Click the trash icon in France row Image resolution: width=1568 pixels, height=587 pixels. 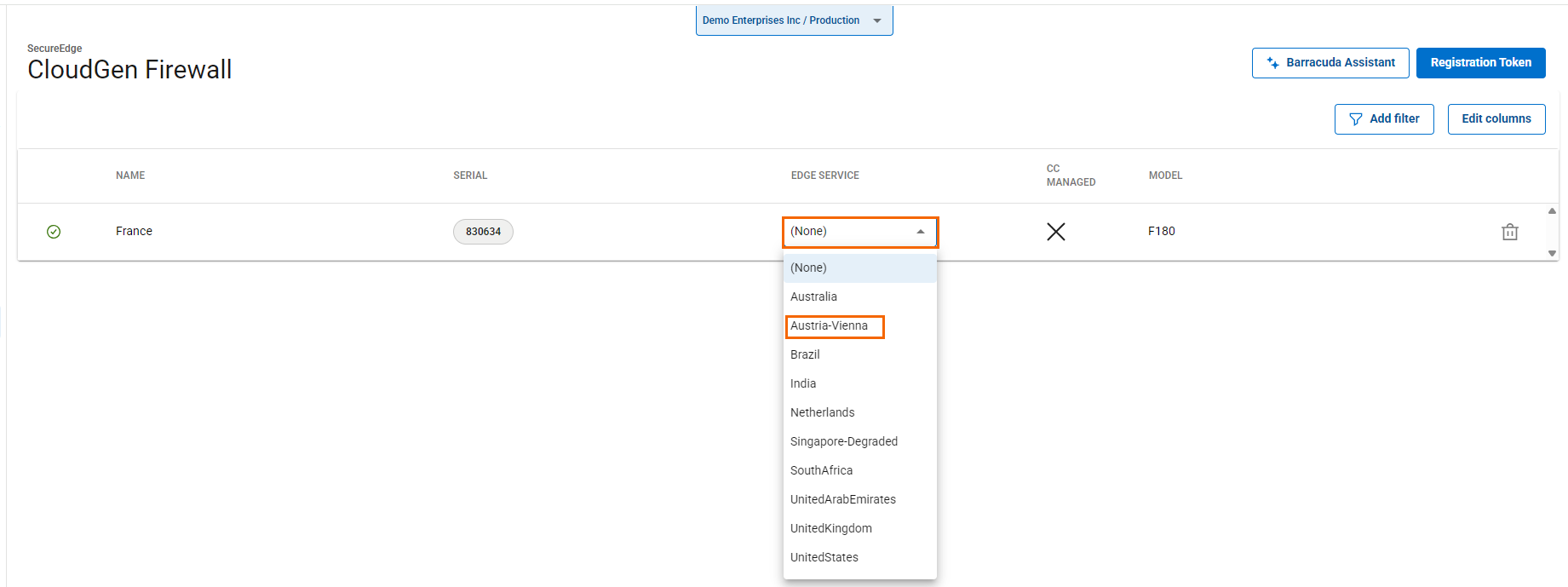point(1509,232)
